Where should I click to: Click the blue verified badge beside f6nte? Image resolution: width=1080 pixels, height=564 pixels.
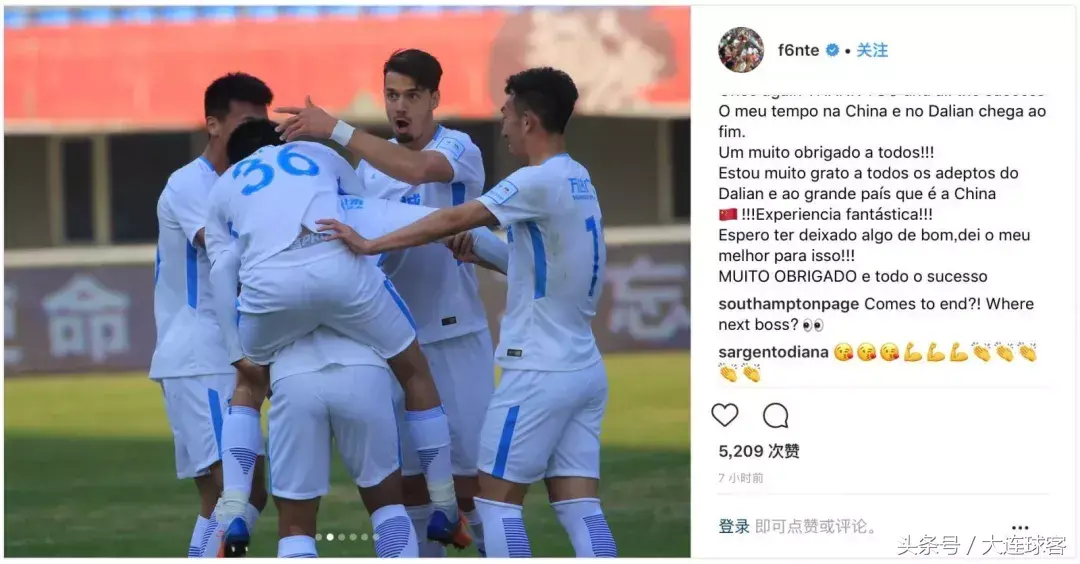[x=832, y=50]
